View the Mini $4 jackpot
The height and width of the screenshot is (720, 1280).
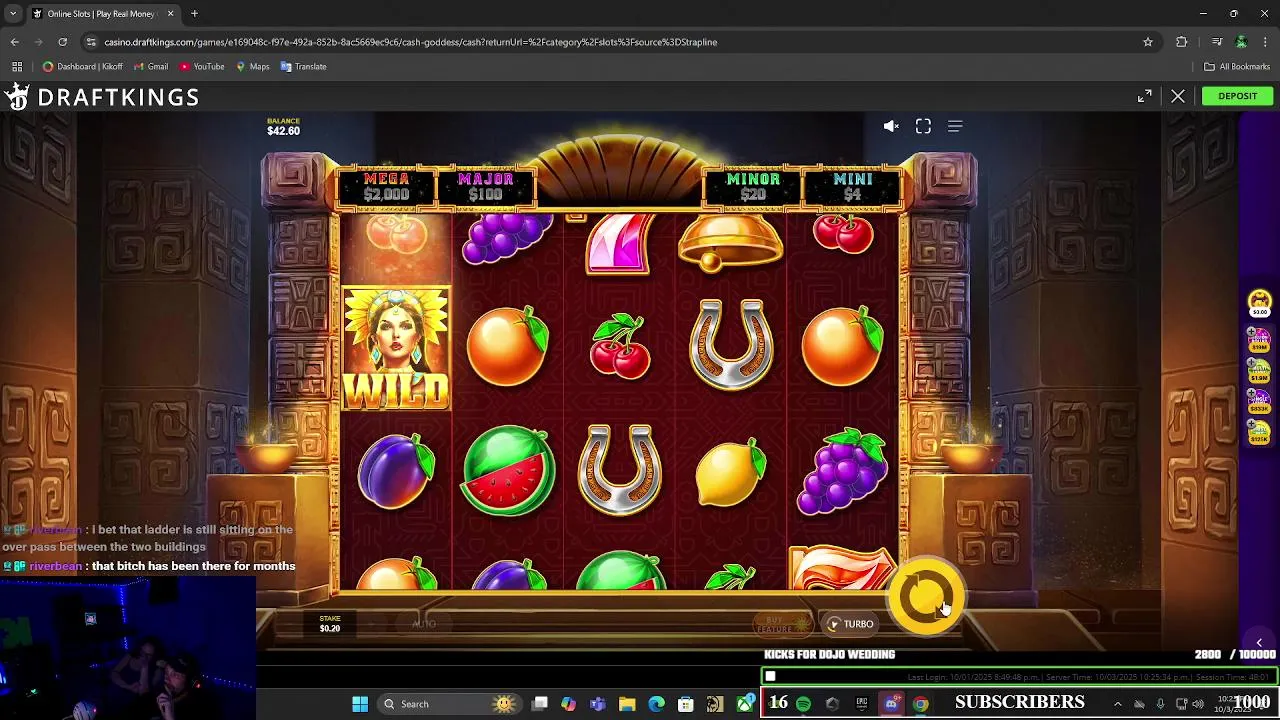click(x=852, y=187)
